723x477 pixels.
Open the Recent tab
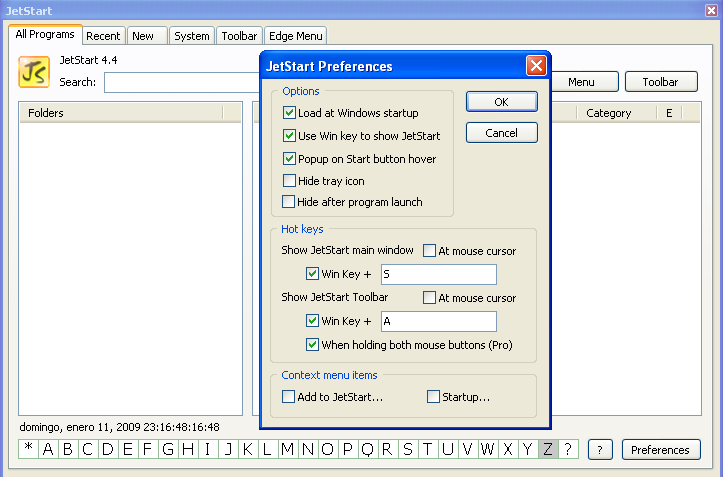click(103, 36)
